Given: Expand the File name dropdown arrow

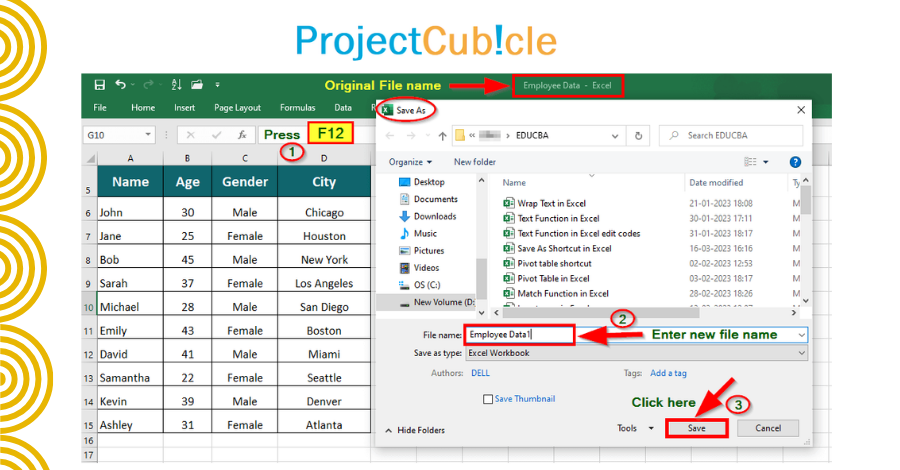Looking at the screenshot, I should [x=801, y=335].
